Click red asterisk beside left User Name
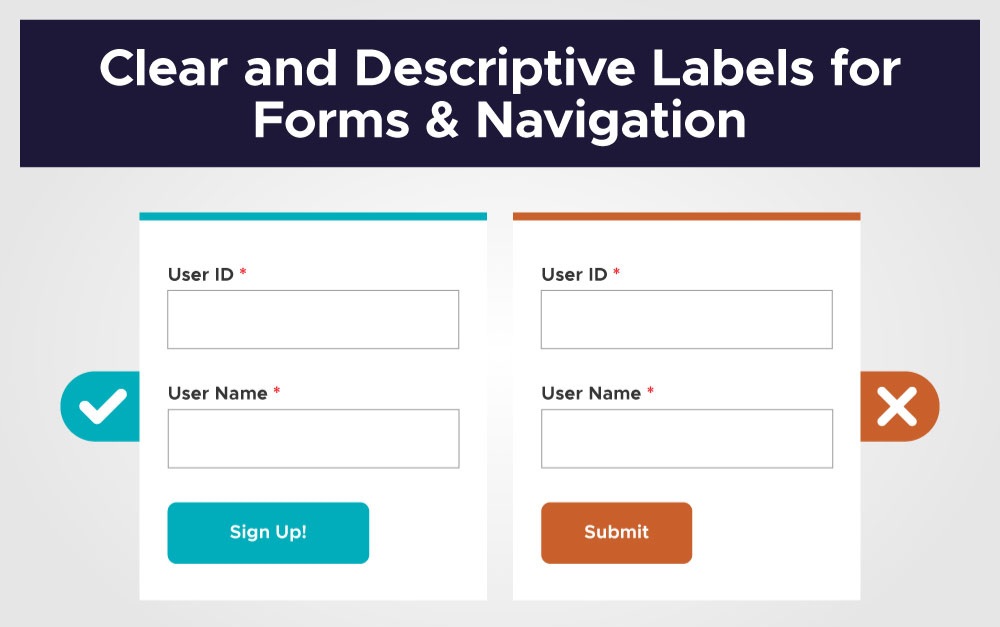The height and width of the screenshot is (627, 1000). pos(277,391)
